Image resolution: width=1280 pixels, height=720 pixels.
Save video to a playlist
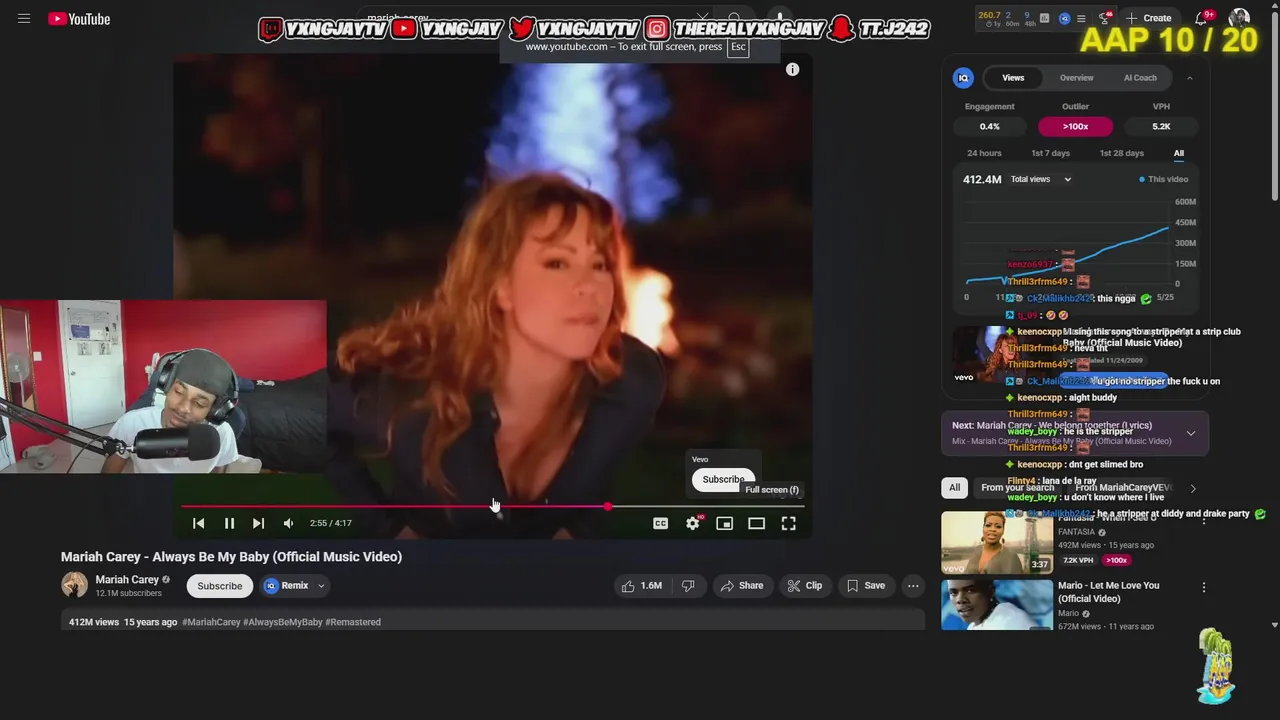pyautogui.click(x=865, y=586)
